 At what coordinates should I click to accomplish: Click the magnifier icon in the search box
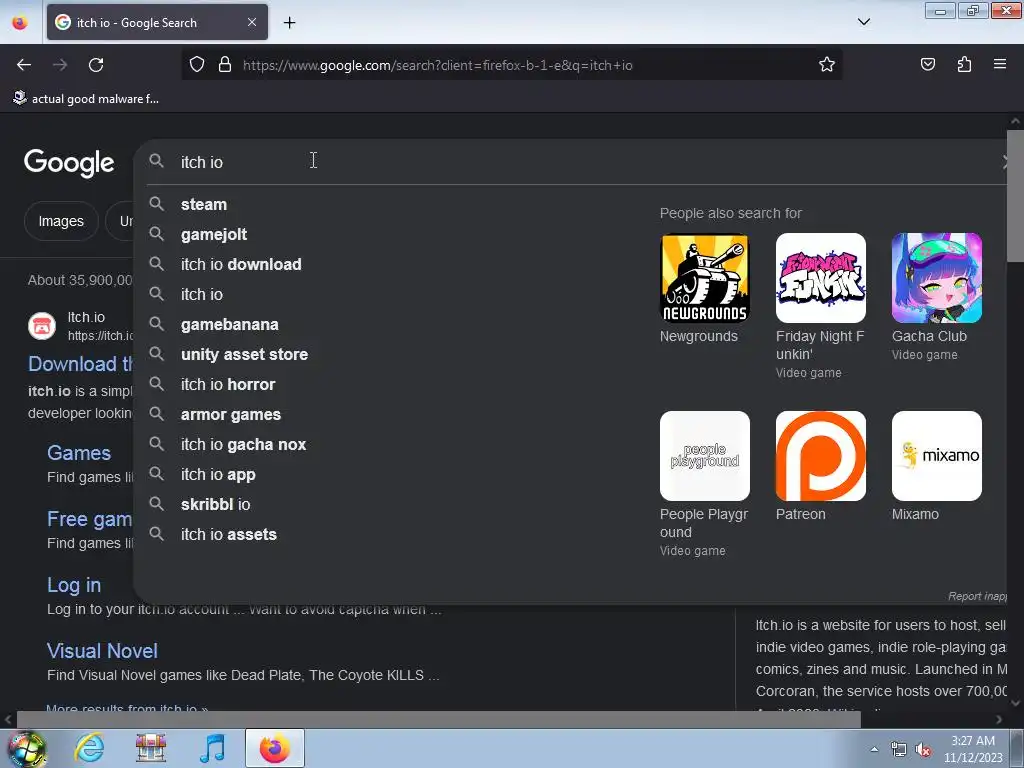(156, 161)
